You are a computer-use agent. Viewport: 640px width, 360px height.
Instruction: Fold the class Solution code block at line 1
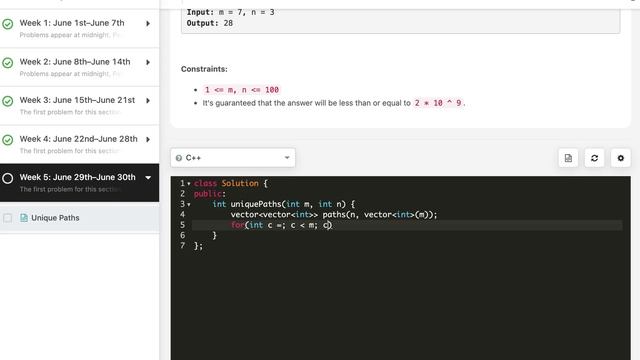tap(189, 184)
